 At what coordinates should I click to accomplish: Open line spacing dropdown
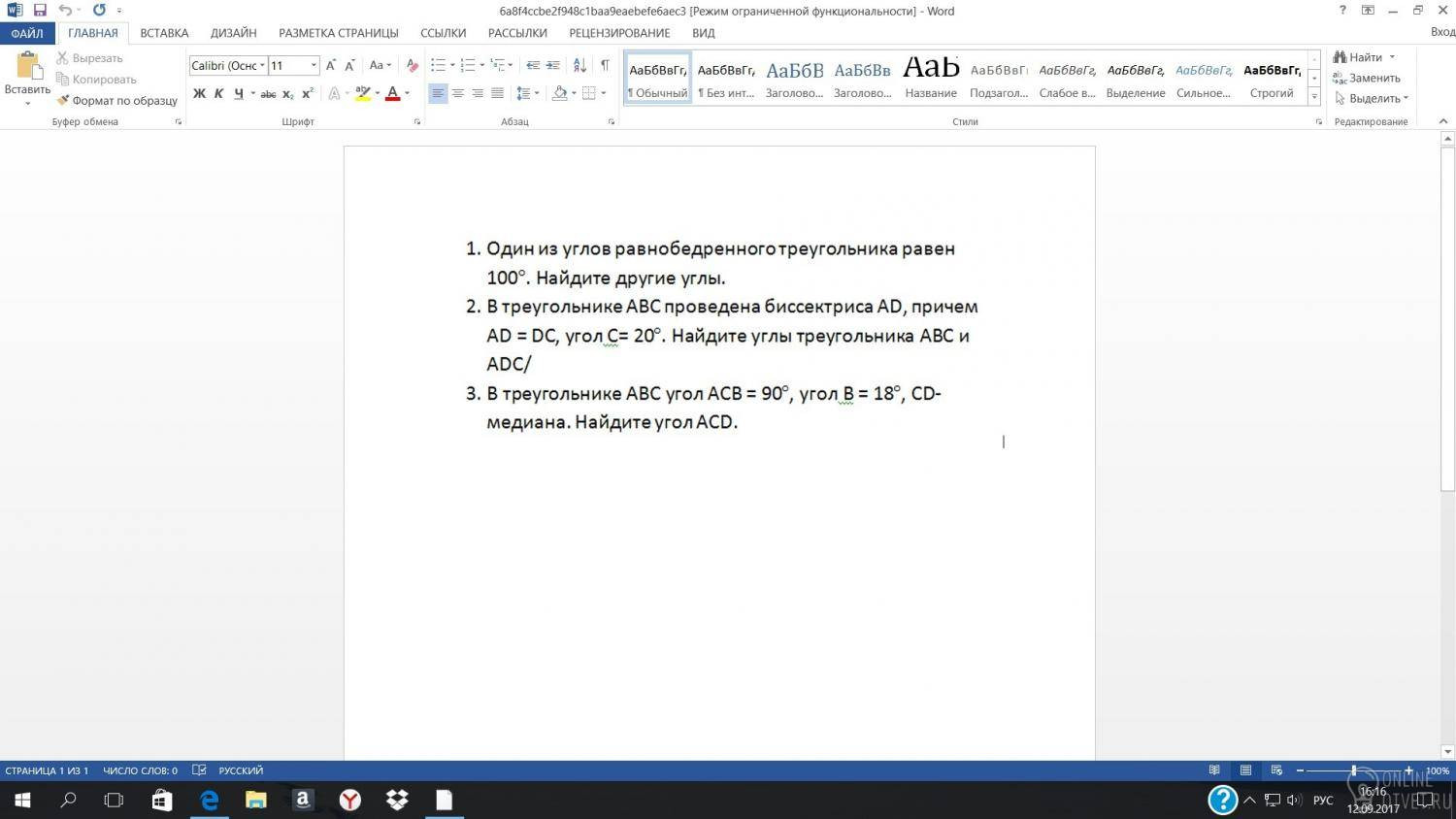[x=538, y=94]
